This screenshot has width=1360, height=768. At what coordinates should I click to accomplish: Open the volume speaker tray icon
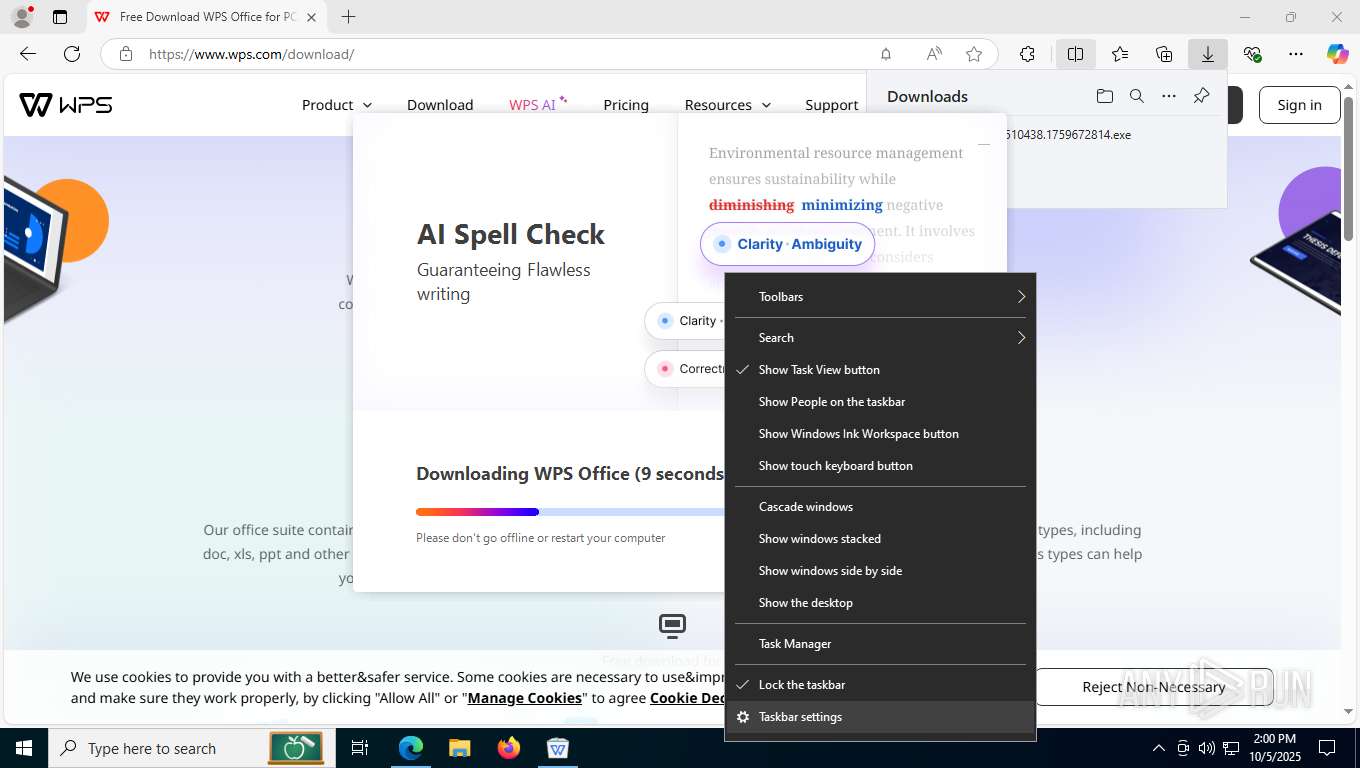click(1207, 748)
